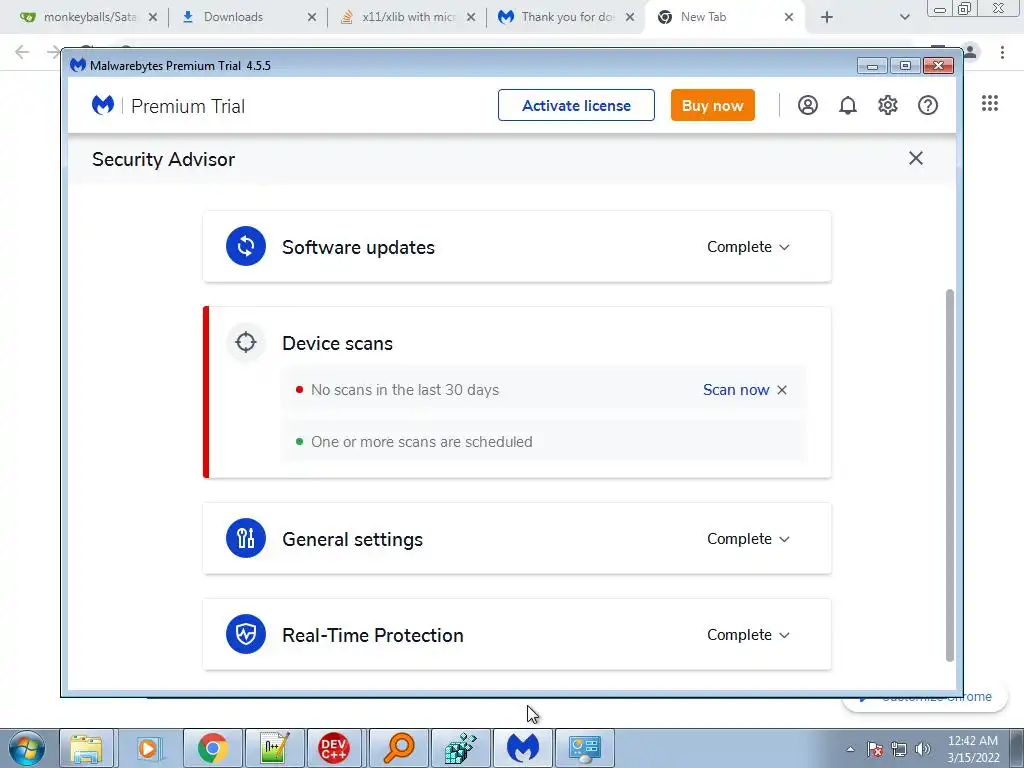Click the General settings heading
The width and height of the screenshot is (1024, 768).
coord(353,539)
